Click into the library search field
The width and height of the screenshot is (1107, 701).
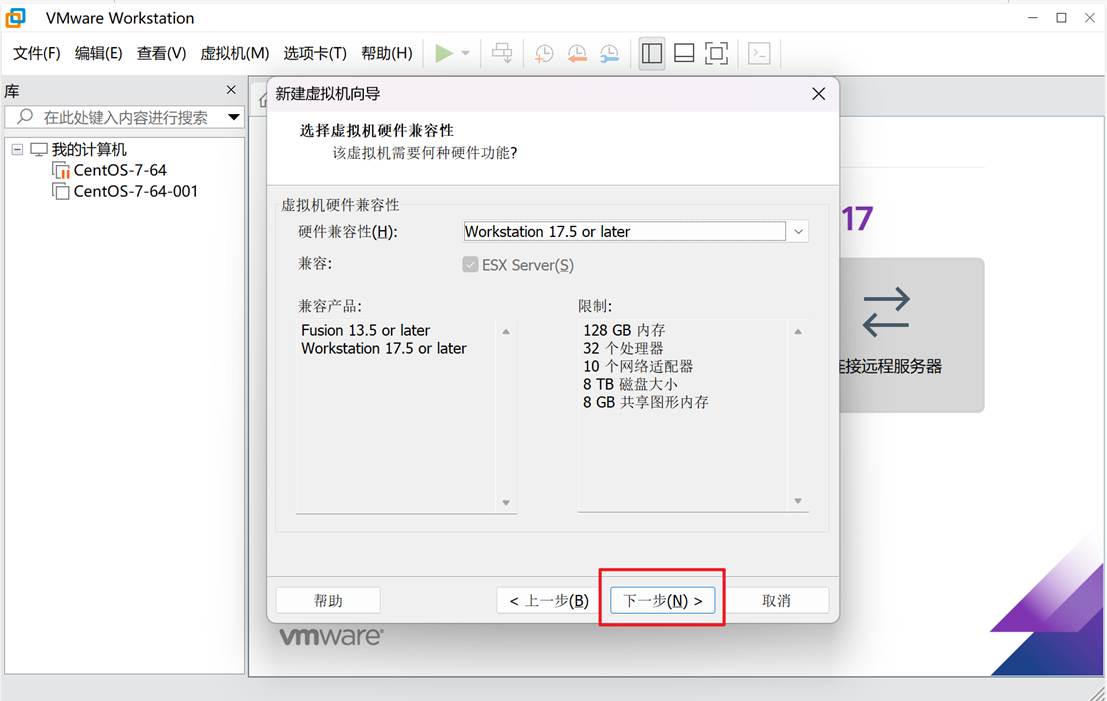click(126, 117)
